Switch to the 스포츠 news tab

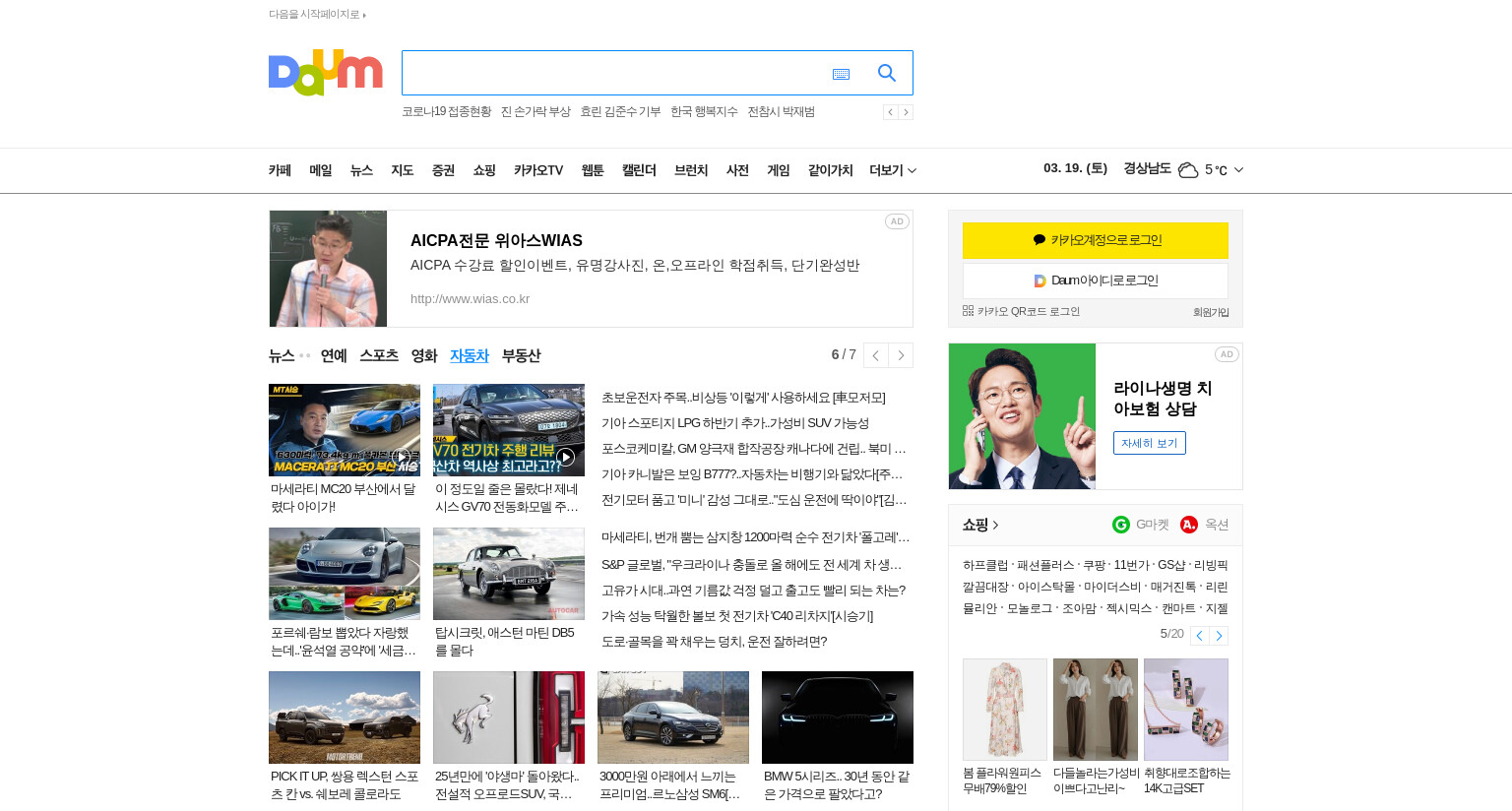pos(379,355)
